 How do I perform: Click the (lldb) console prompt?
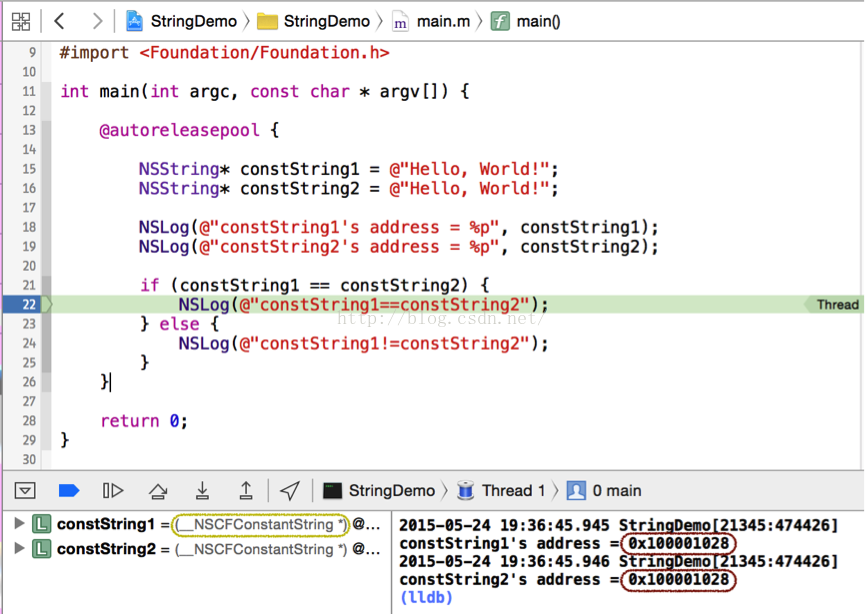[426, 597]
